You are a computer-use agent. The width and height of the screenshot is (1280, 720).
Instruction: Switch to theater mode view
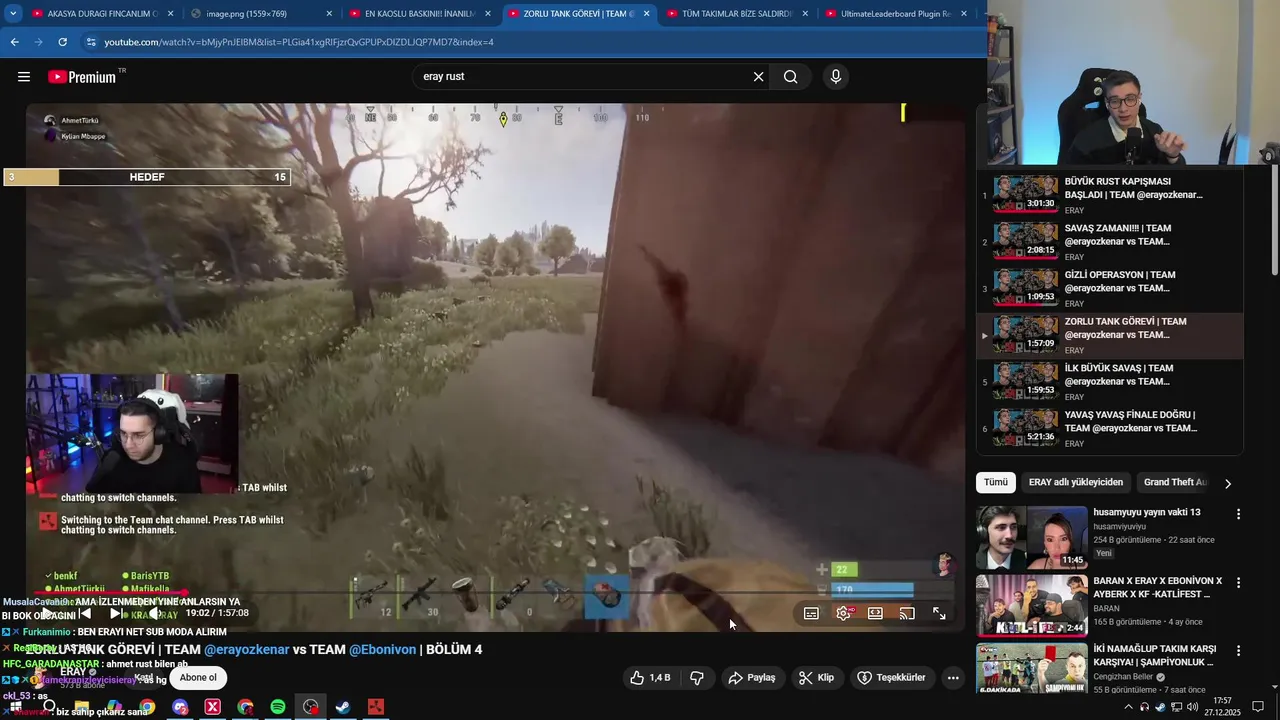click(x=875, y=613)
